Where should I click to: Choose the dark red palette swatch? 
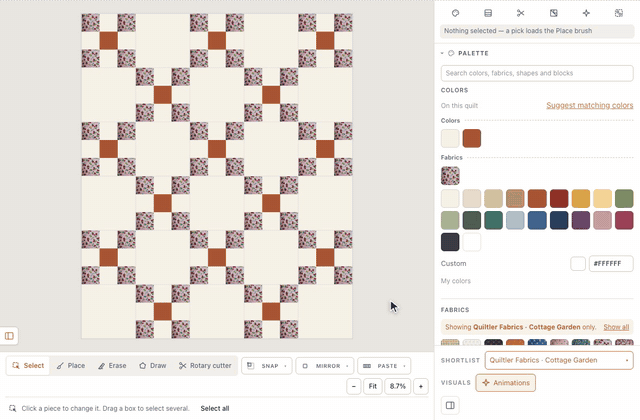pos(559,198)
